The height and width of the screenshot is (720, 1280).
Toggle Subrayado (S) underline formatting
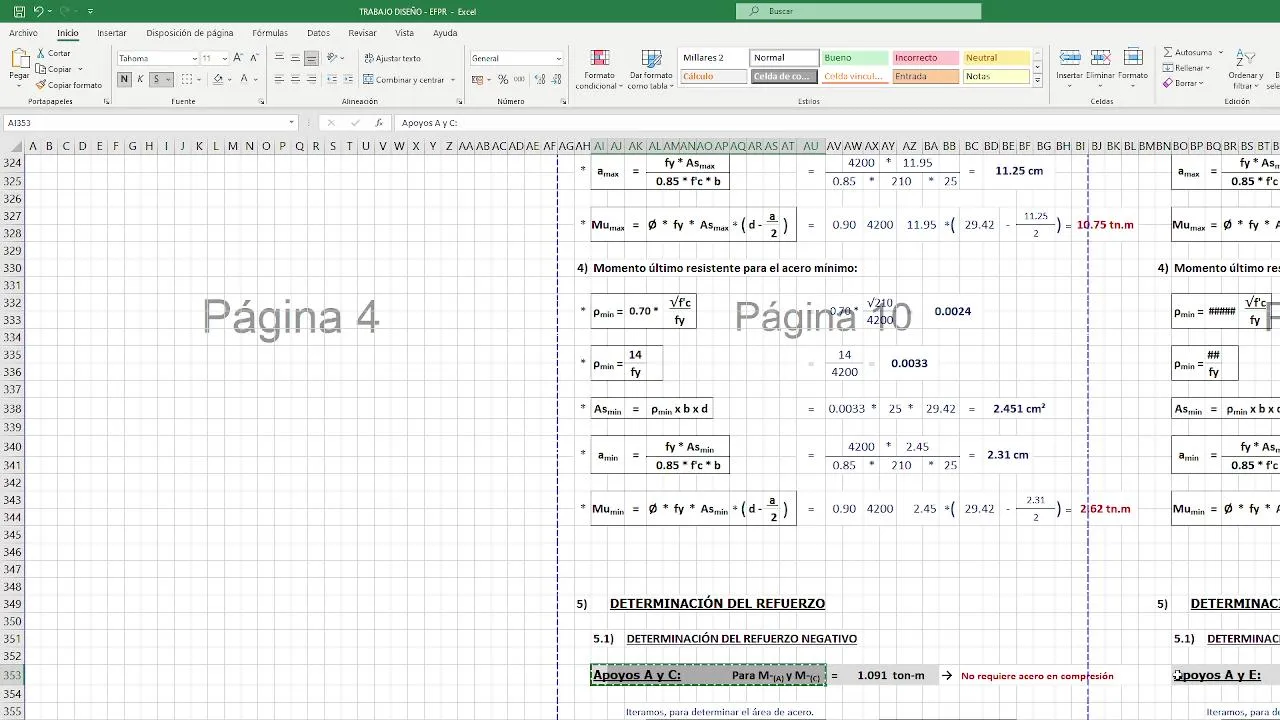[156, 79]
